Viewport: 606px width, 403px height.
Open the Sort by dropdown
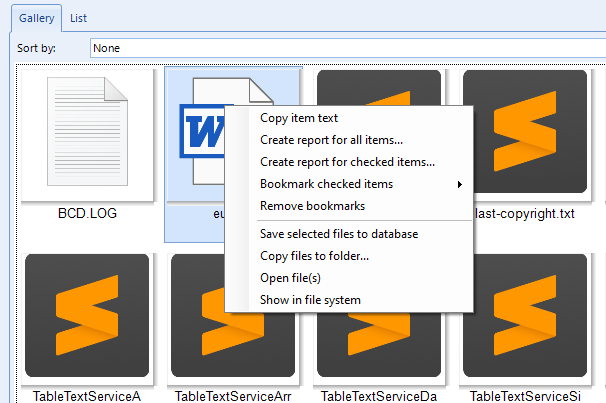[347, 47]
